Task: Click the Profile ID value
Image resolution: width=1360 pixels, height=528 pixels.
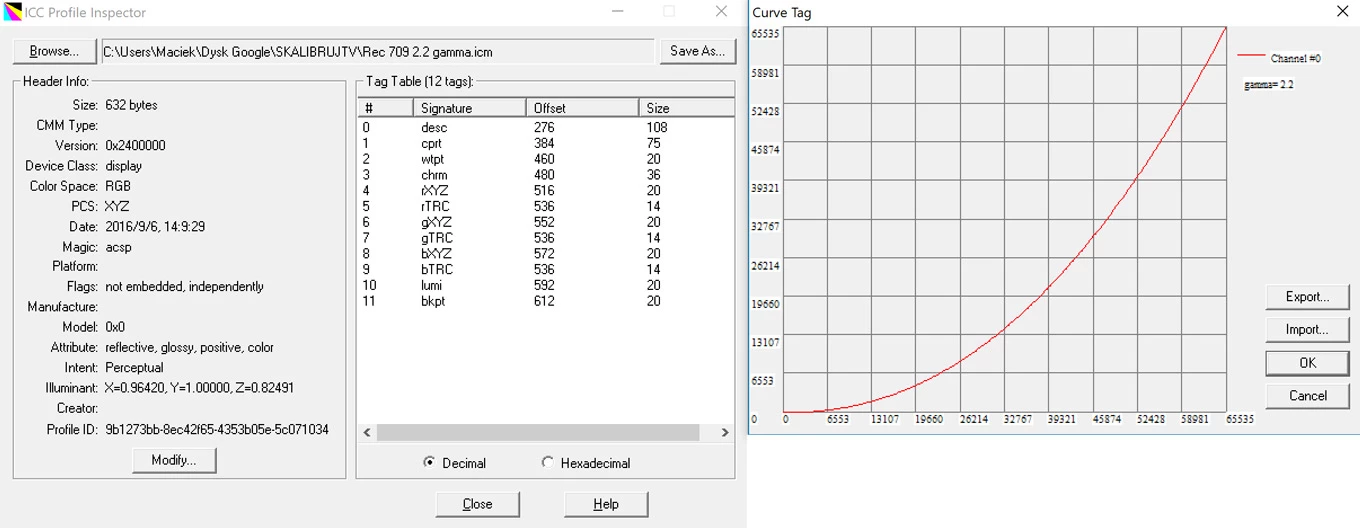Action: point(216,429)
